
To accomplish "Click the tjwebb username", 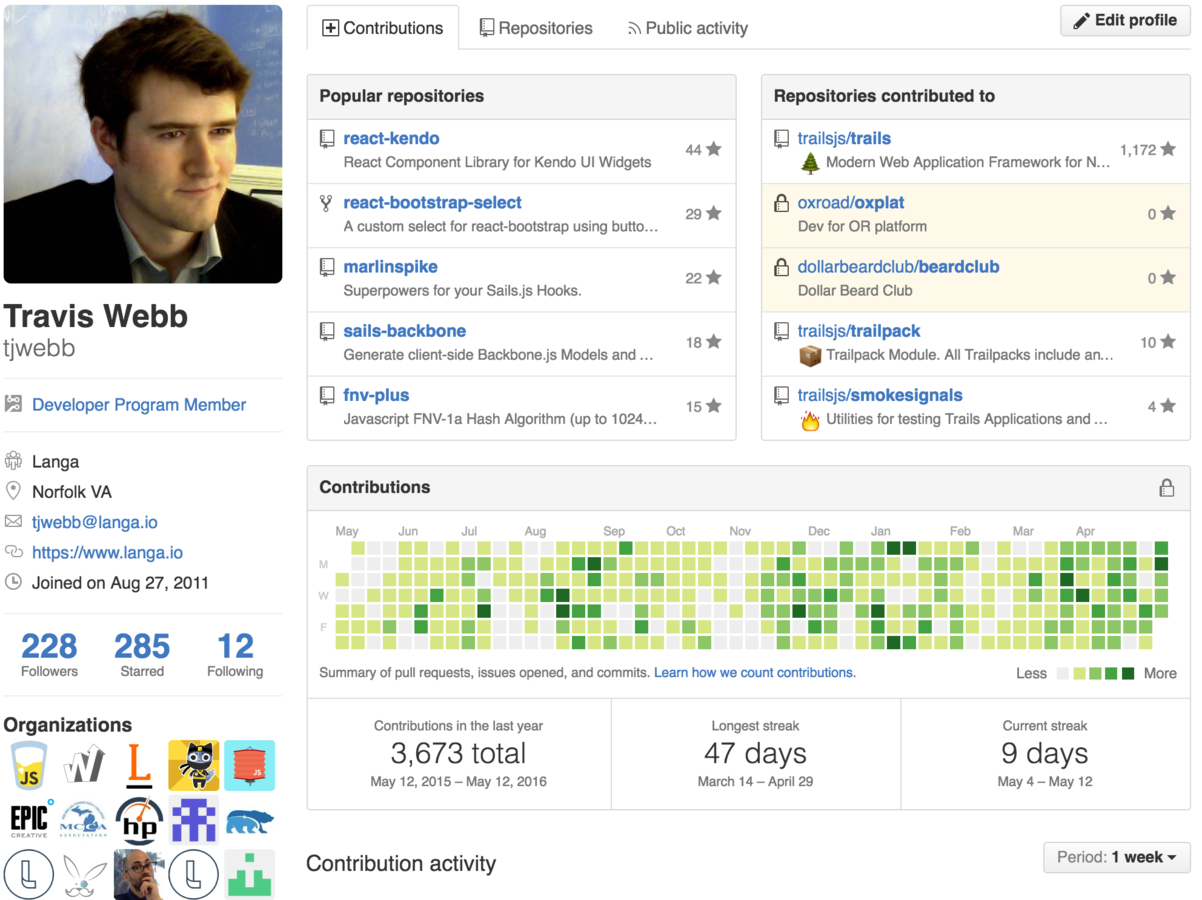I will (40, 348).
